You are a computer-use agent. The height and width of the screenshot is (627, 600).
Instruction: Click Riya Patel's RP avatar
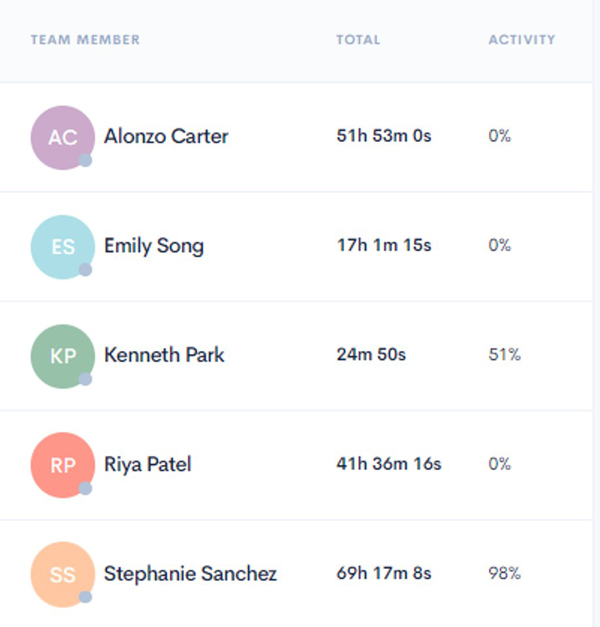(x=62, y=465)
